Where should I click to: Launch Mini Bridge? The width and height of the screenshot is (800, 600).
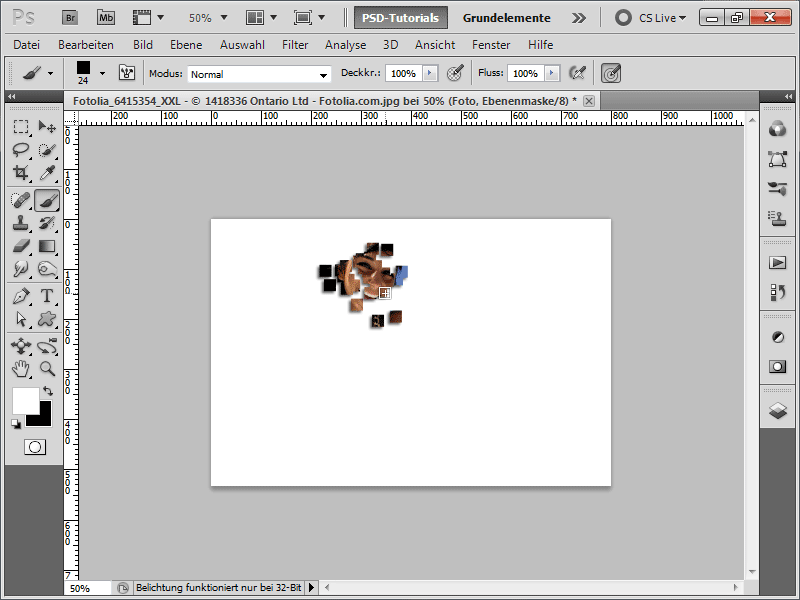pos(106,18)
